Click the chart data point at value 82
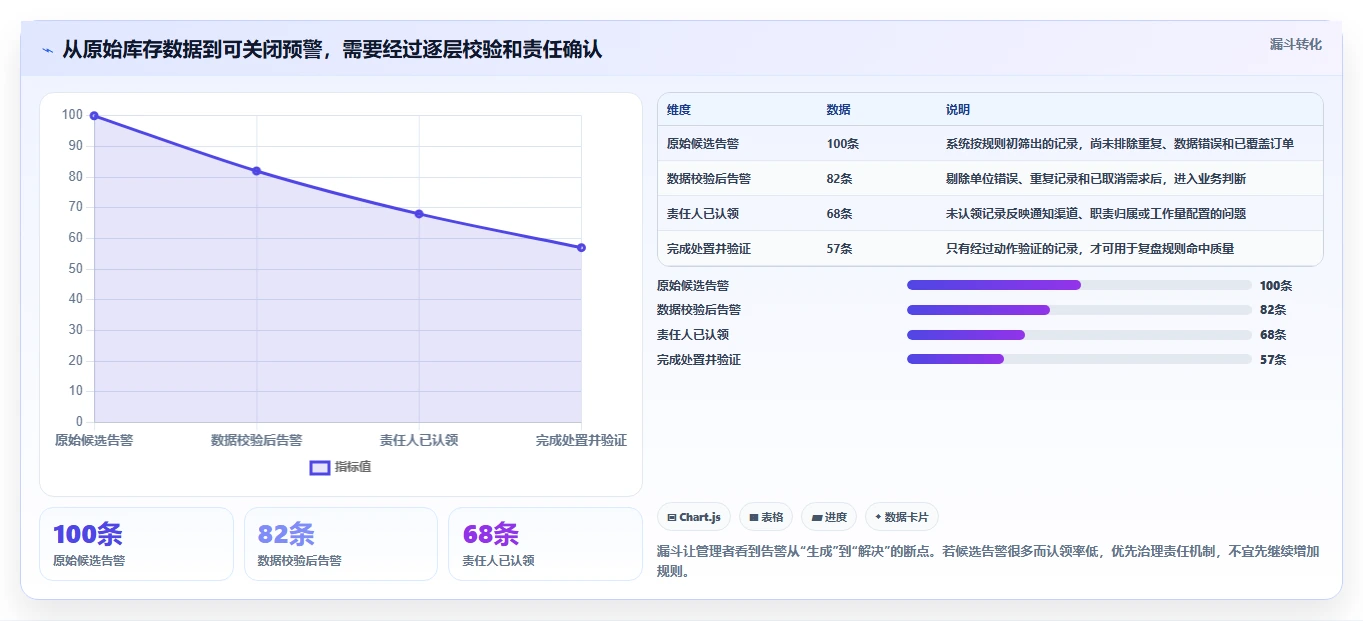 point(256,171)
